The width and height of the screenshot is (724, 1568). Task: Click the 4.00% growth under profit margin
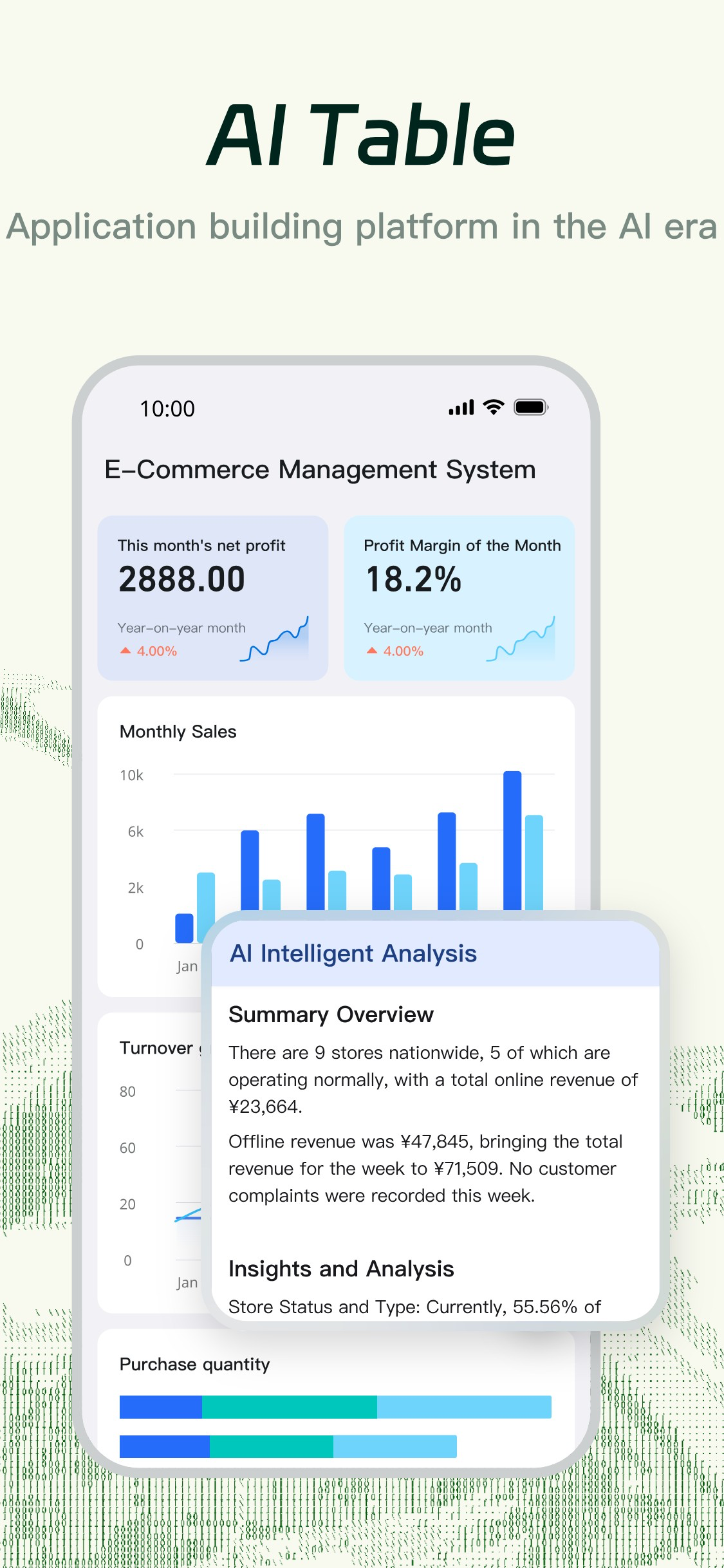pos(404,651)
